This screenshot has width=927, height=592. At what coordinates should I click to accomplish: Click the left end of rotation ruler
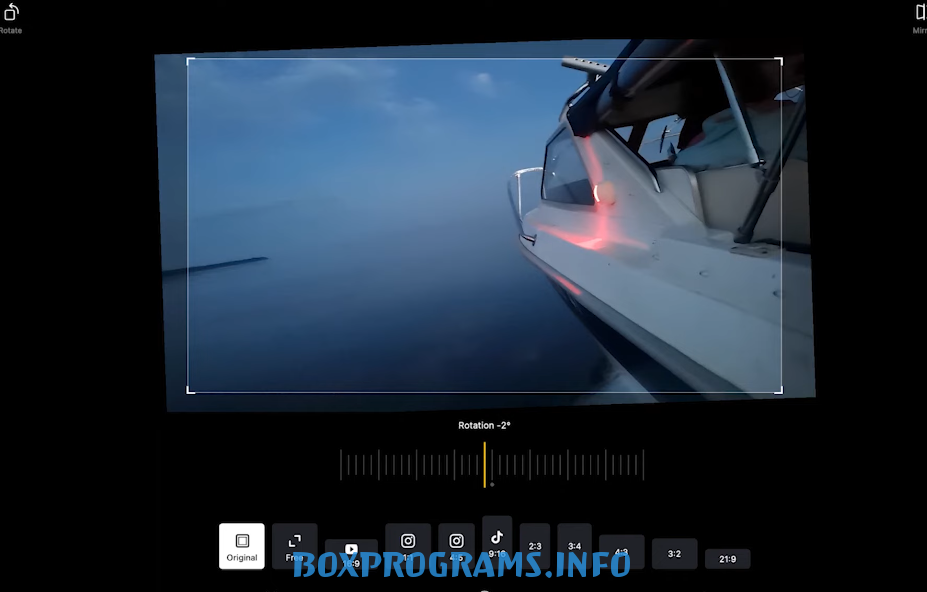(x=341, y=464)
